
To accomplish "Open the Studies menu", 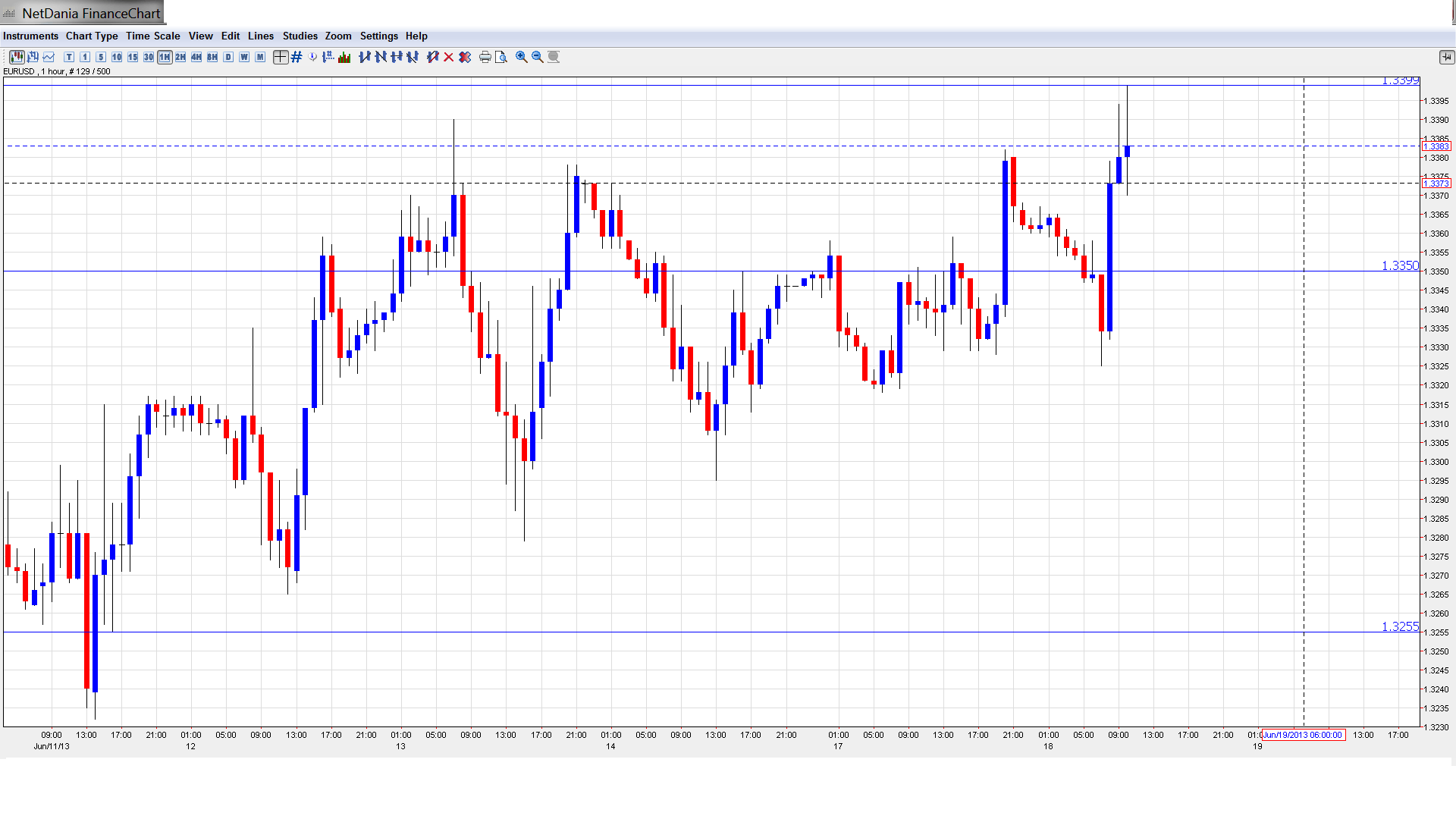I will tap(300, 36).
